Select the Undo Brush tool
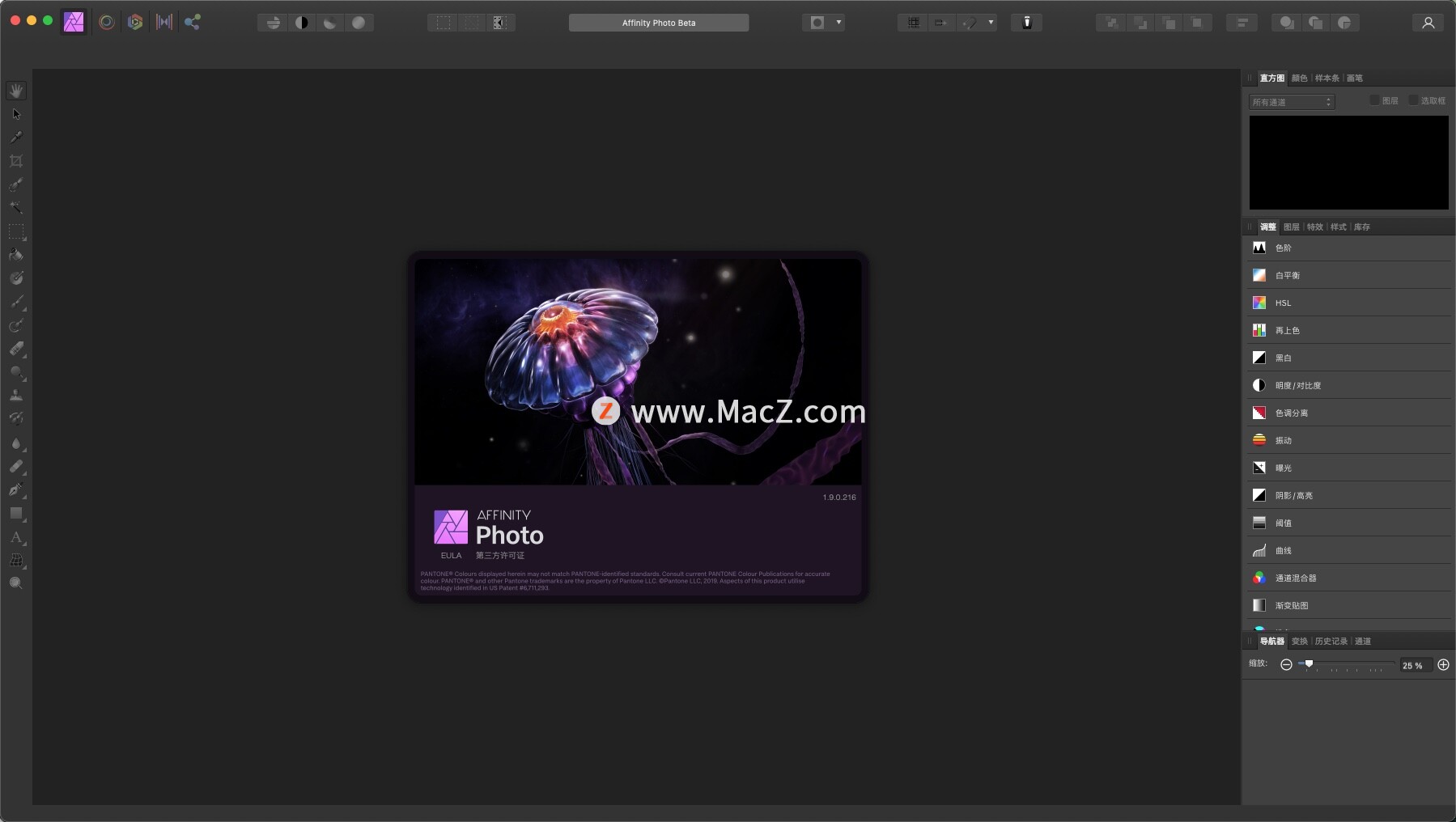1456x822 pixels. [x=16, y=419]
